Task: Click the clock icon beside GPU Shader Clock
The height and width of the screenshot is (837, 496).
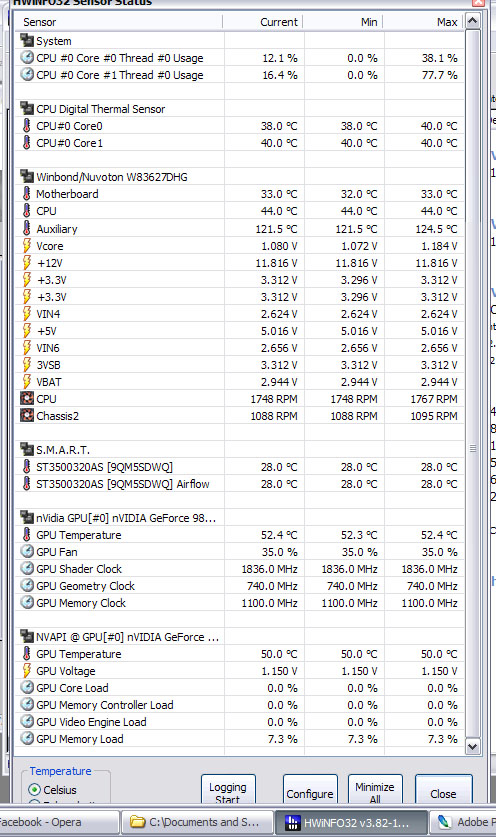Action: pos(27,568)
